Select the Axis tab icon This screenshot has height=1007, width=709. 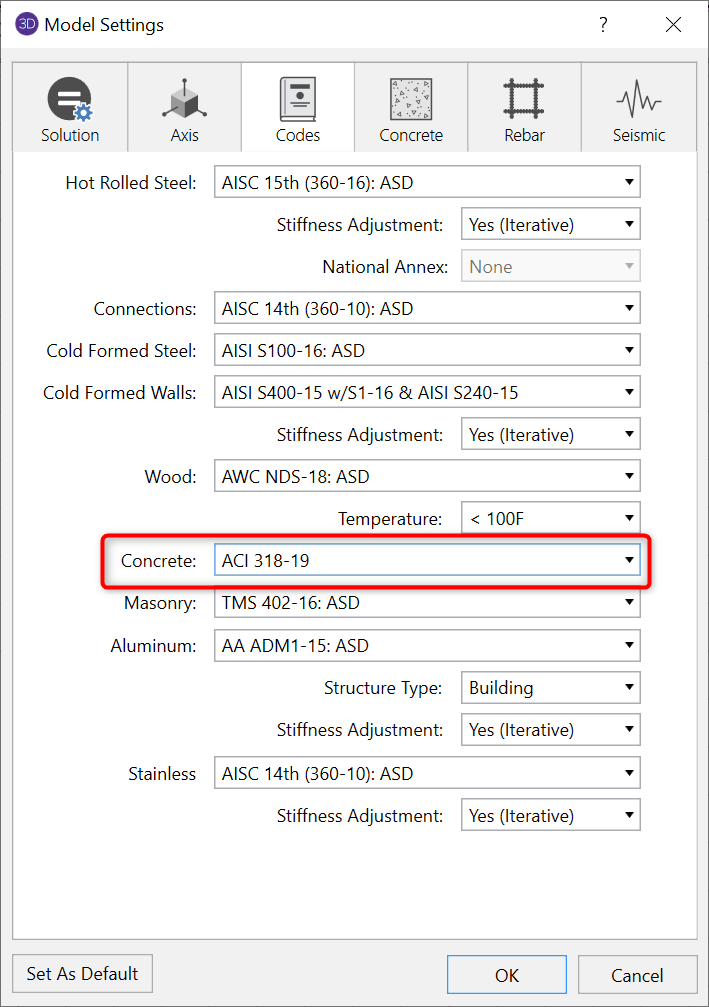click(x=184, y=100)
